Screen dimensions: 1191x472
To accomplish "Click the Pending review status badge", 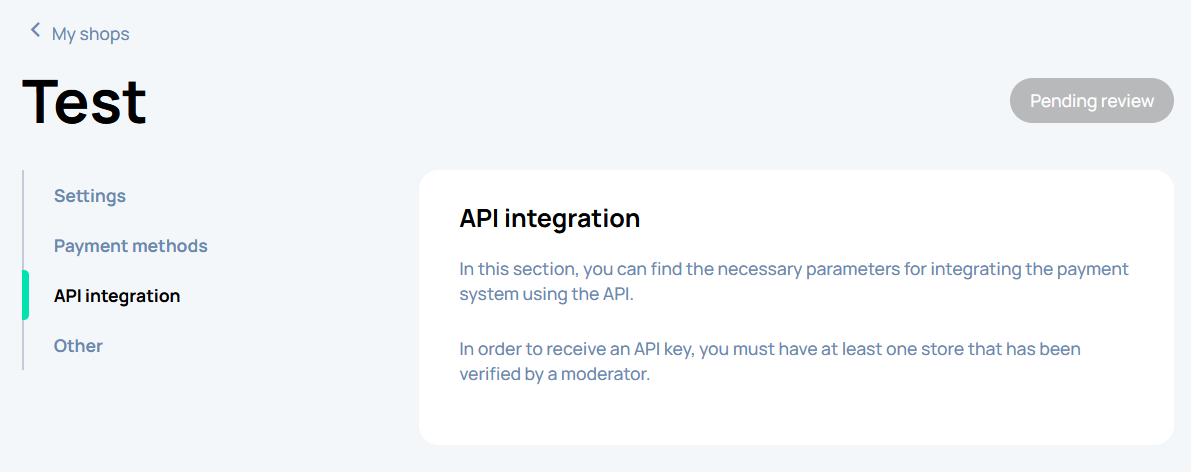I will point(1091,101).
